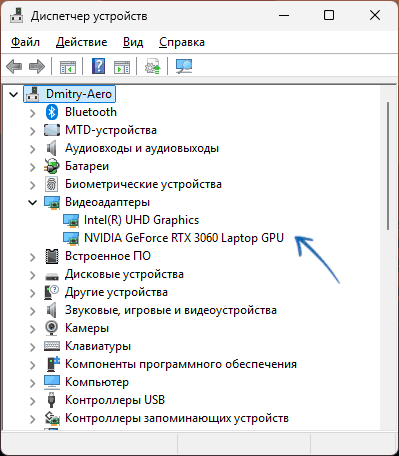This screenshot has width=399, height=456.
Task: Expand the Встроенное ПО category
Action: coord(32,257)
